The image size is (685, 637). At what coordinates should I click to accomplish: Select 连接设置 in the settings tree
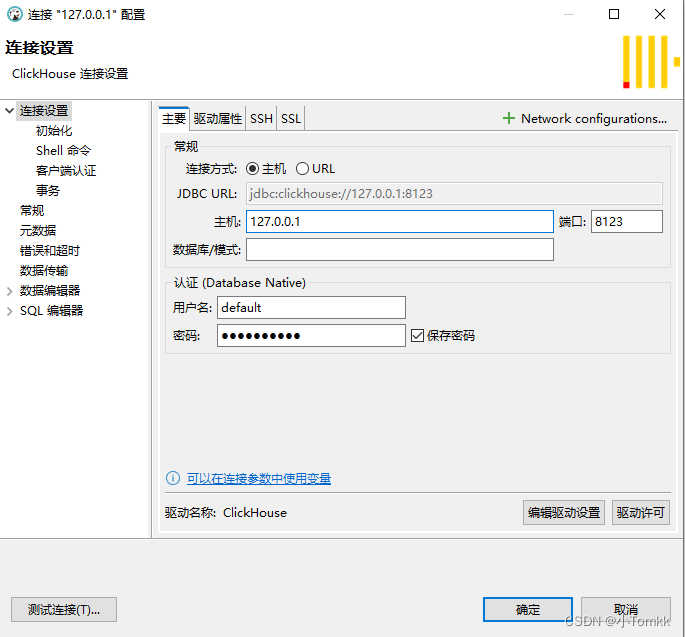[x=44, y=111]
